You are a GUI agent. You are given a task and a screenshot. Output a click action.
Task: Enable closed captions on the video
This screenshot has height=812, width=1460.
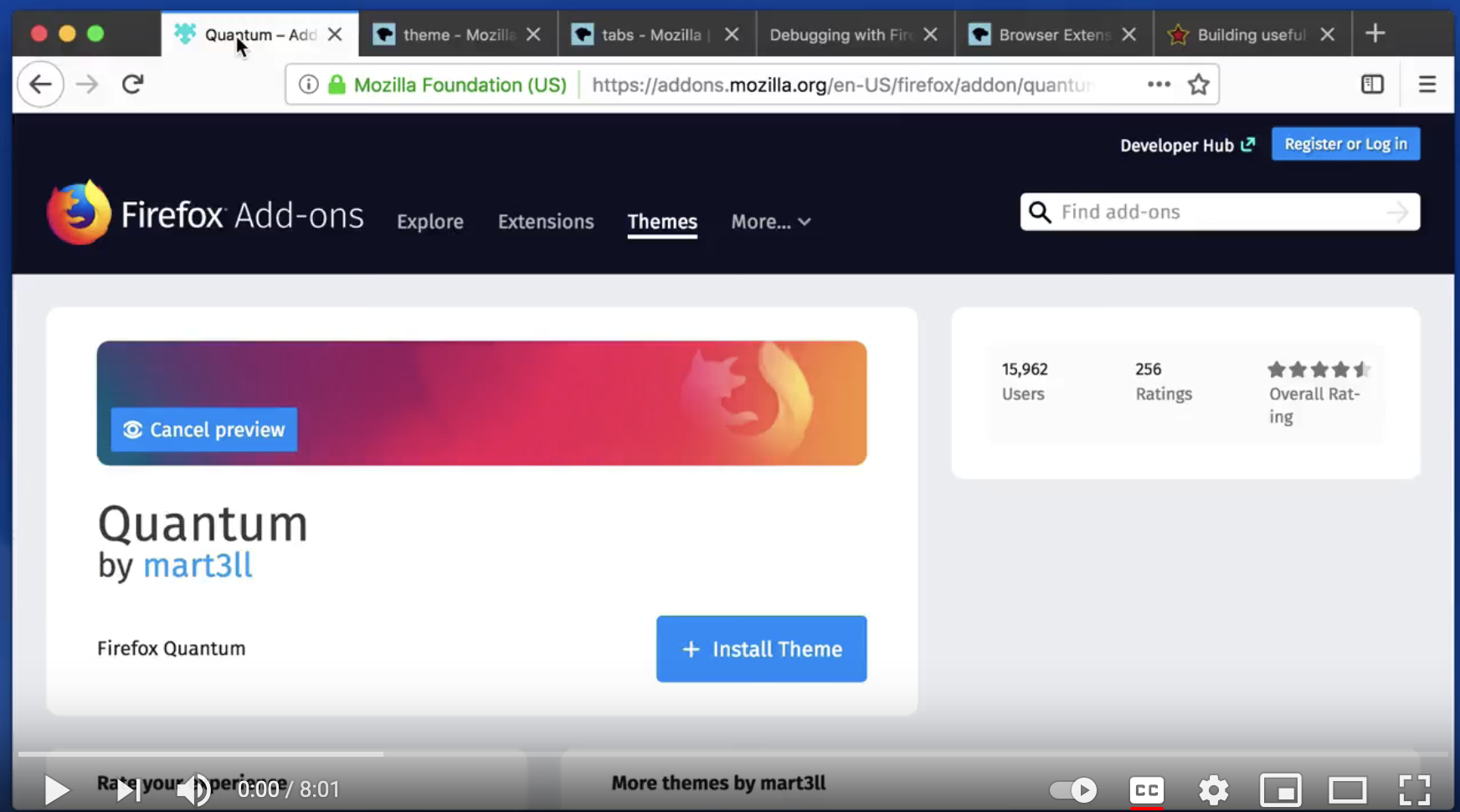[1147, 789]
